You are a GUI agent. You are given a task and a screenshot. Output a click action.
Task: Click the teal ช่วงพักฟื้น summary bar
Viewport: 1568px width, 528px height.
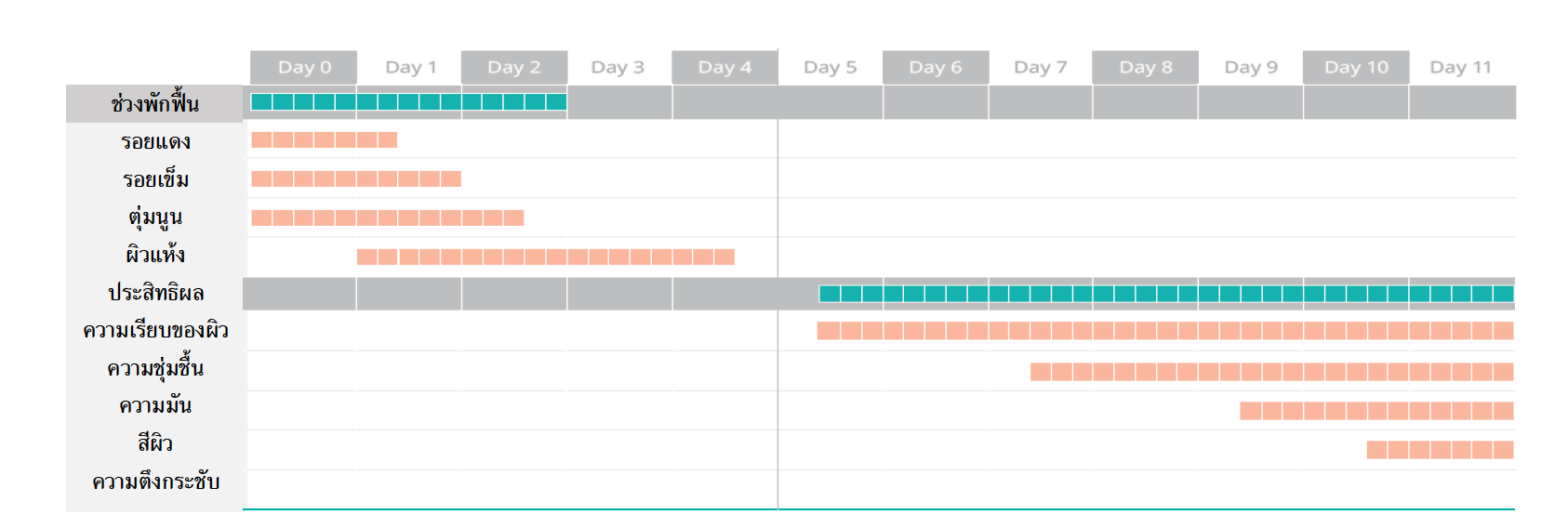(408, 101)
